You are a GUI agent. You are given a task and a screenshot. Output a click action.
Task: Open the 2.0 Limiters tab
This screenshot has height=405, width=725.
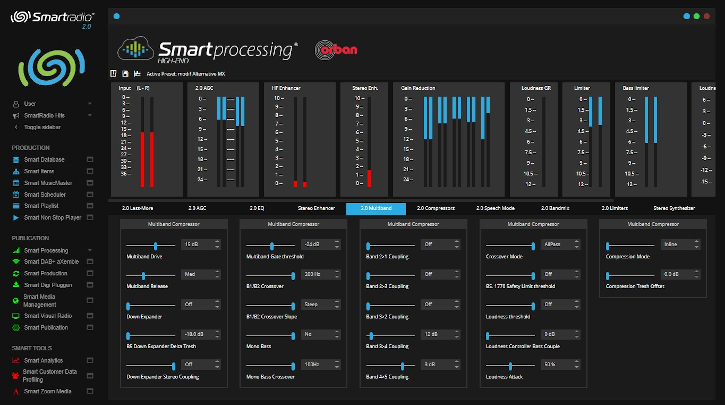tap(614, 208)
